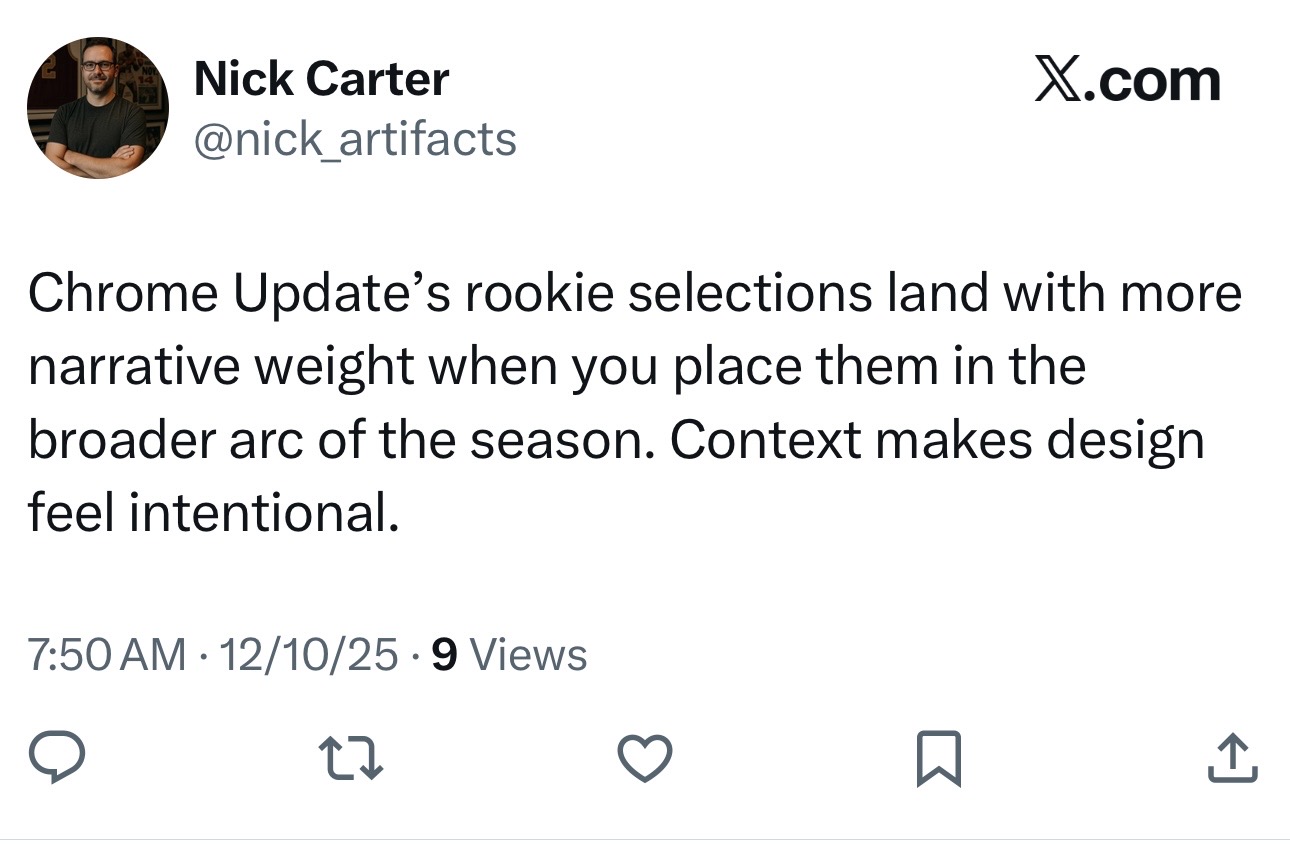The width and height of the screenshot is (1290, 847).
Task: Open the @nick_artifacts handle
Action: [x=355, y=139]
